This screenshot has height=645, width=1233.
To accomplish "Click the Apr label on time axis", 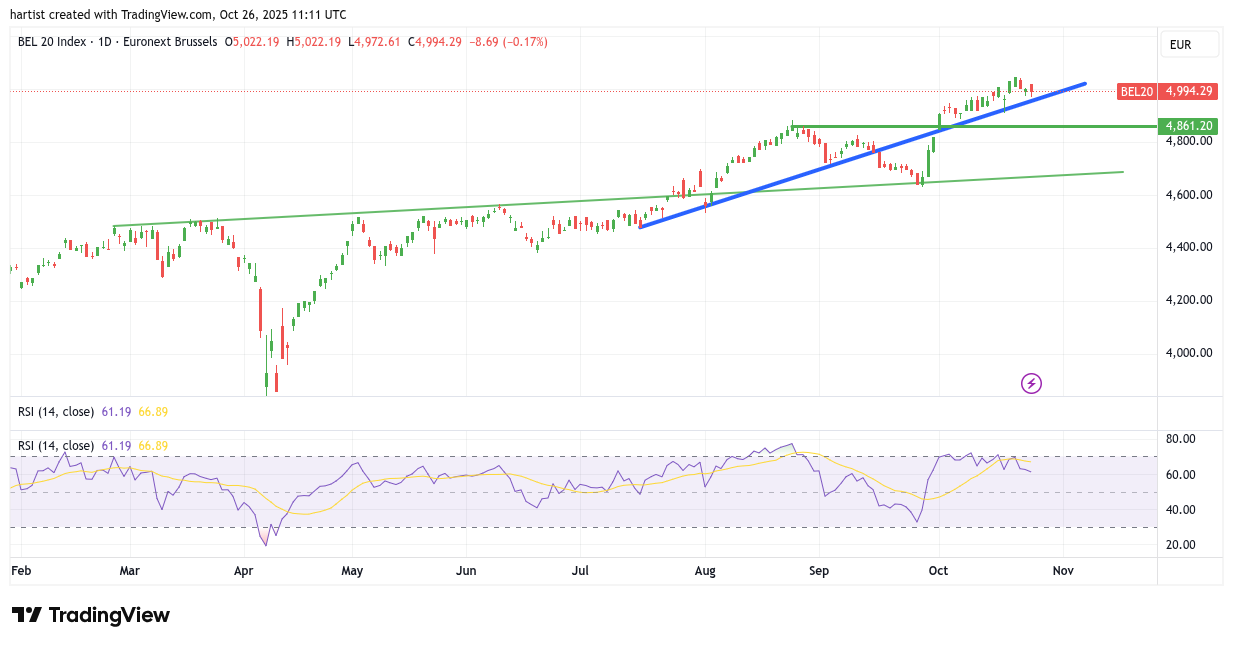I will click(244, 570).
